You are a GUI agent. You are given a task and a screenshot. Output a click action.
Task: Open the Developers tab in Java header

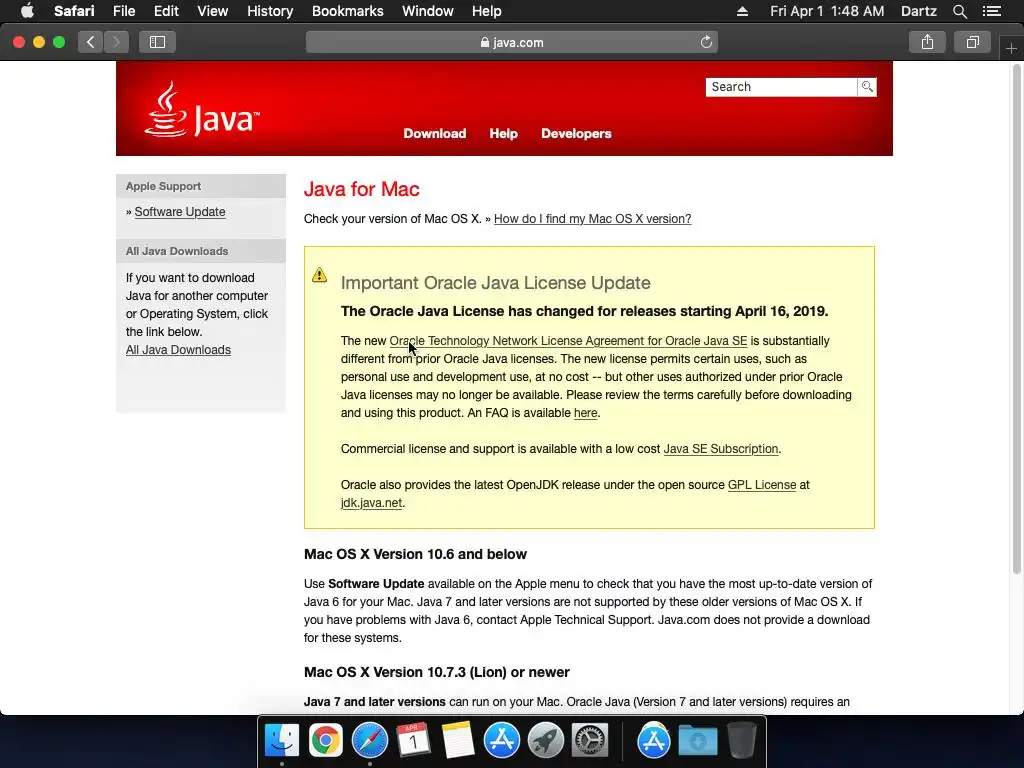pyautogui.click(x=576, y=133)
